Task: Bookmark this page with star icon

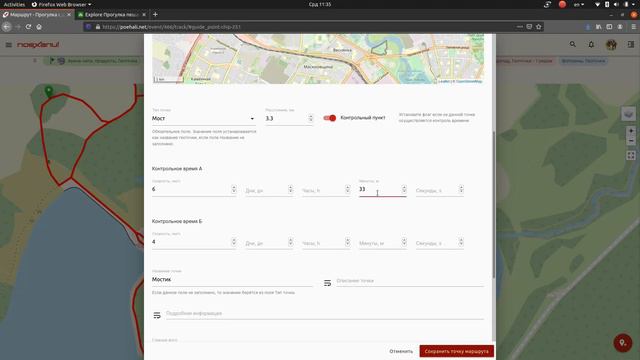Action: [x=539, y=27]
